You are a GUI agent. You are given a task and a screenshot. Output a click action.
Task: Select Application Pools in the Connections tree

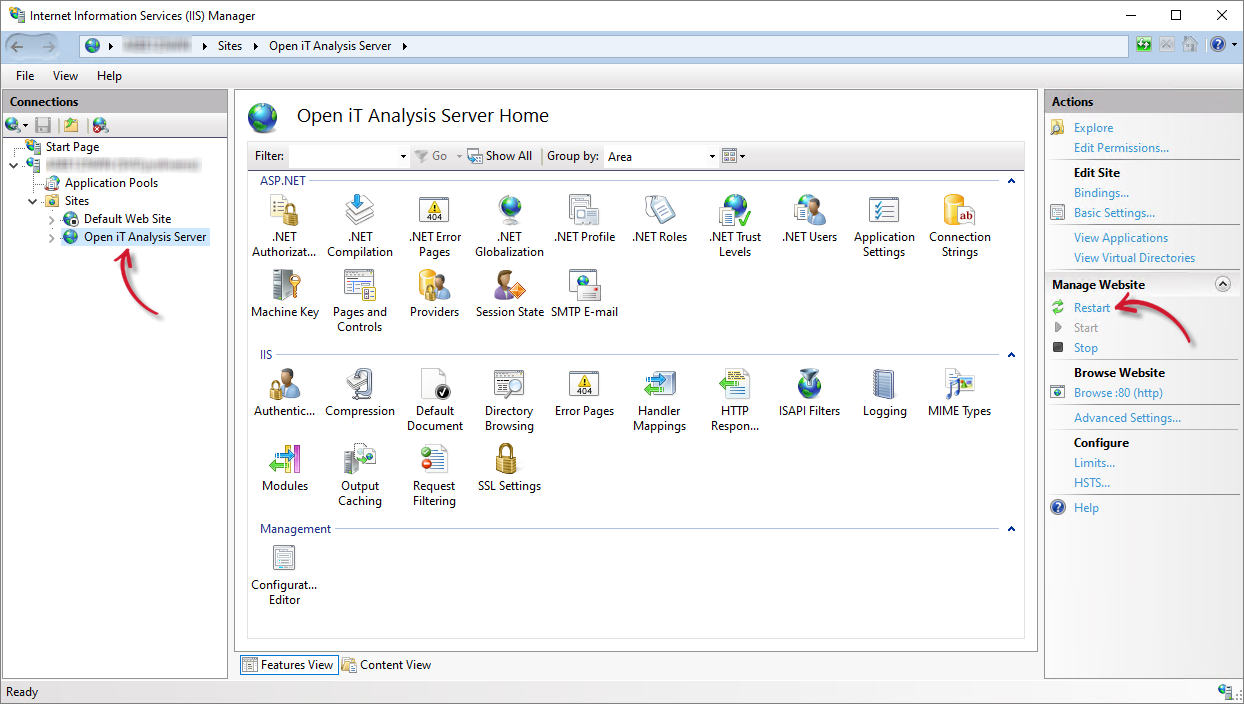(111, 183)
